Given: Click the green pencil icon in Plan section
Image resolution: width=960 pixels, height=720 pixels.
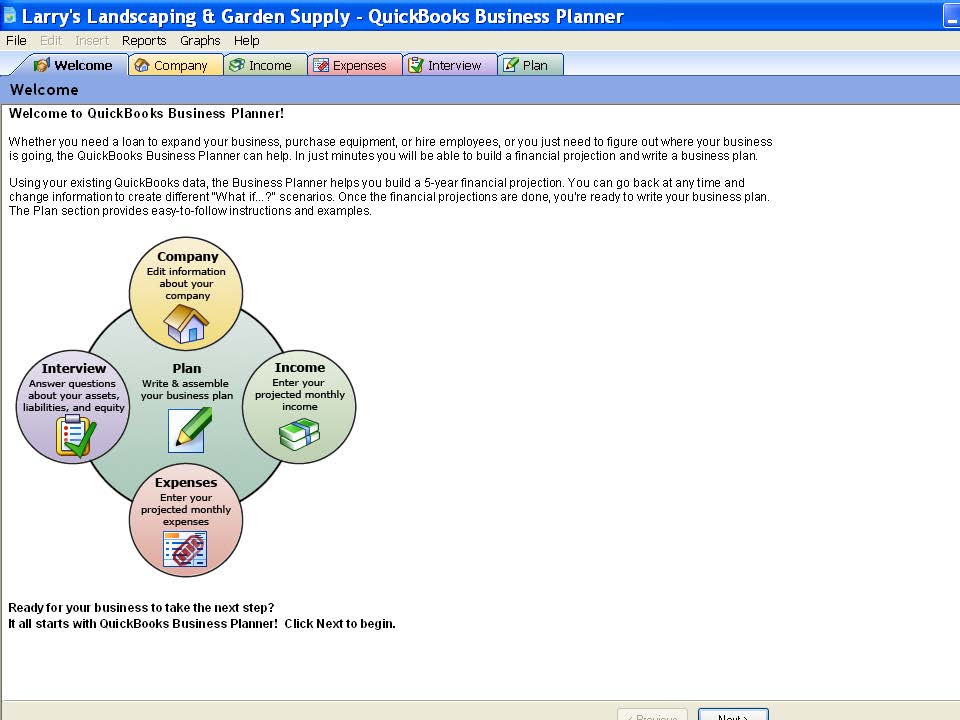Looking at the screenshot, I should (x=189, y=430).
